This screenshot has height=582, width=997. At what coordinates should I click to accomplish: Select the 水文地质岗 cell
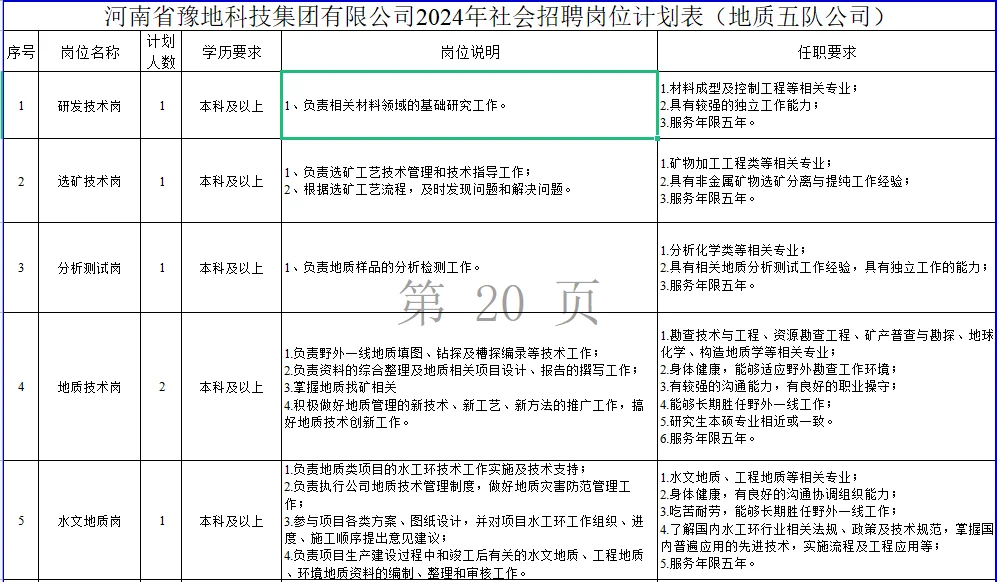90,521
